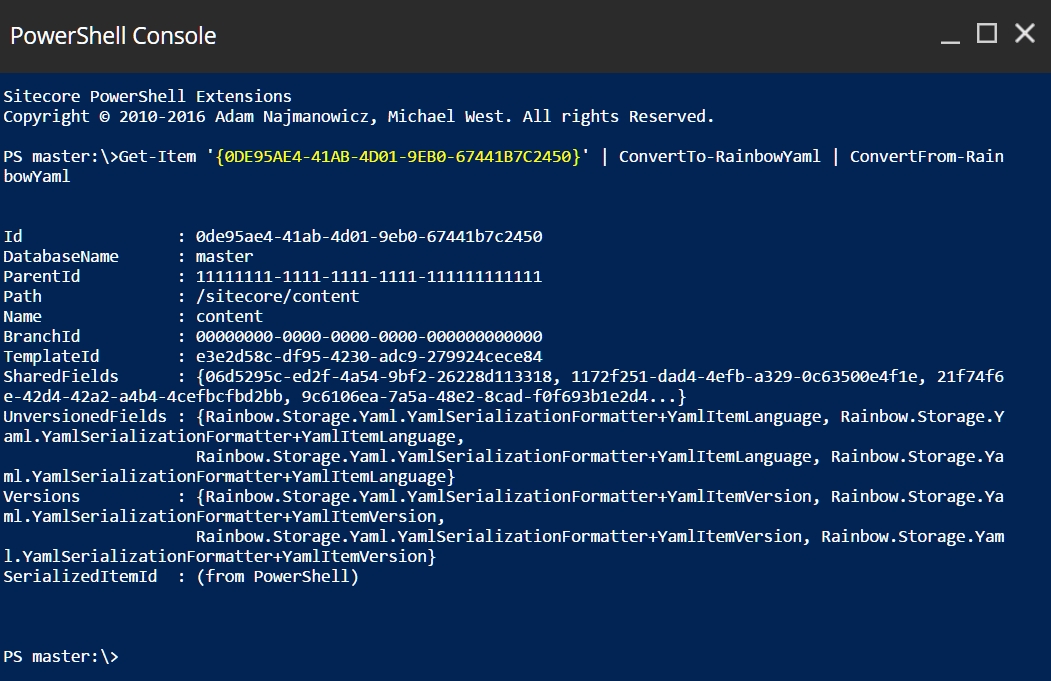
Task: Click the TemplateId GUID value
Action: [x=369, y=357]
